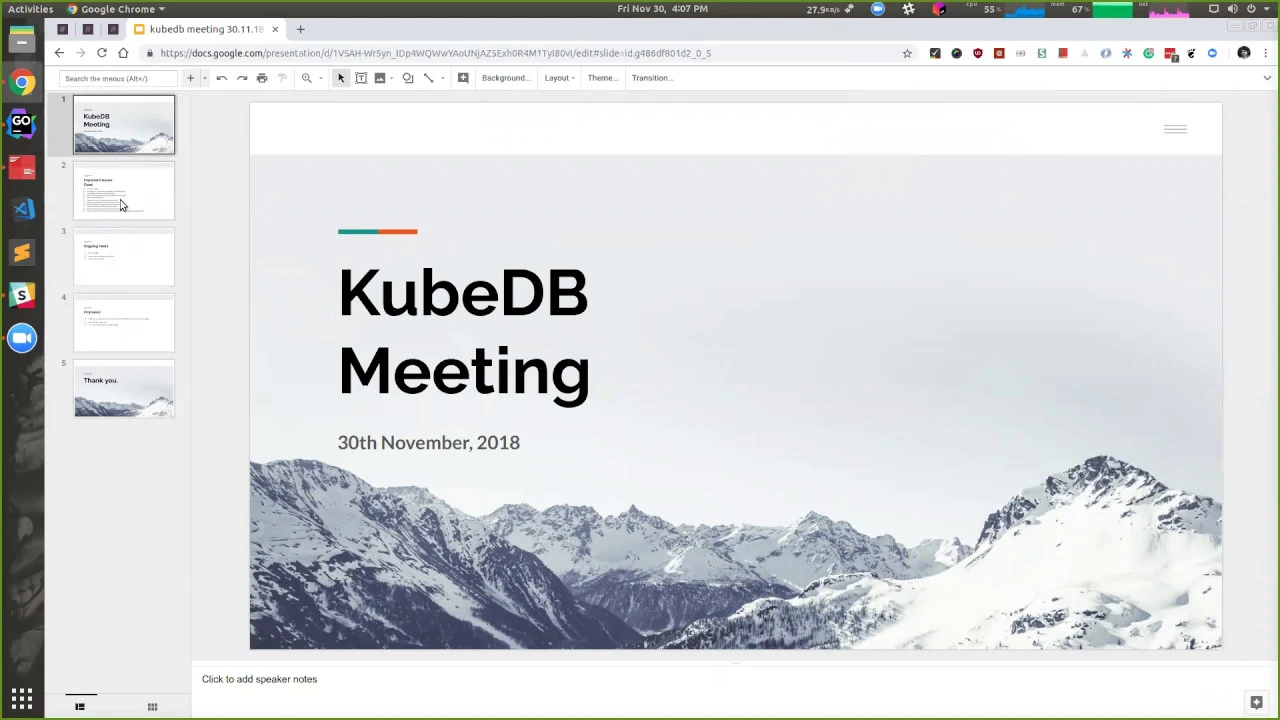Select slide 4 thumbnail in filmstrip
The height and width of the screenshot is (720, 1280).
click(124, 323)
